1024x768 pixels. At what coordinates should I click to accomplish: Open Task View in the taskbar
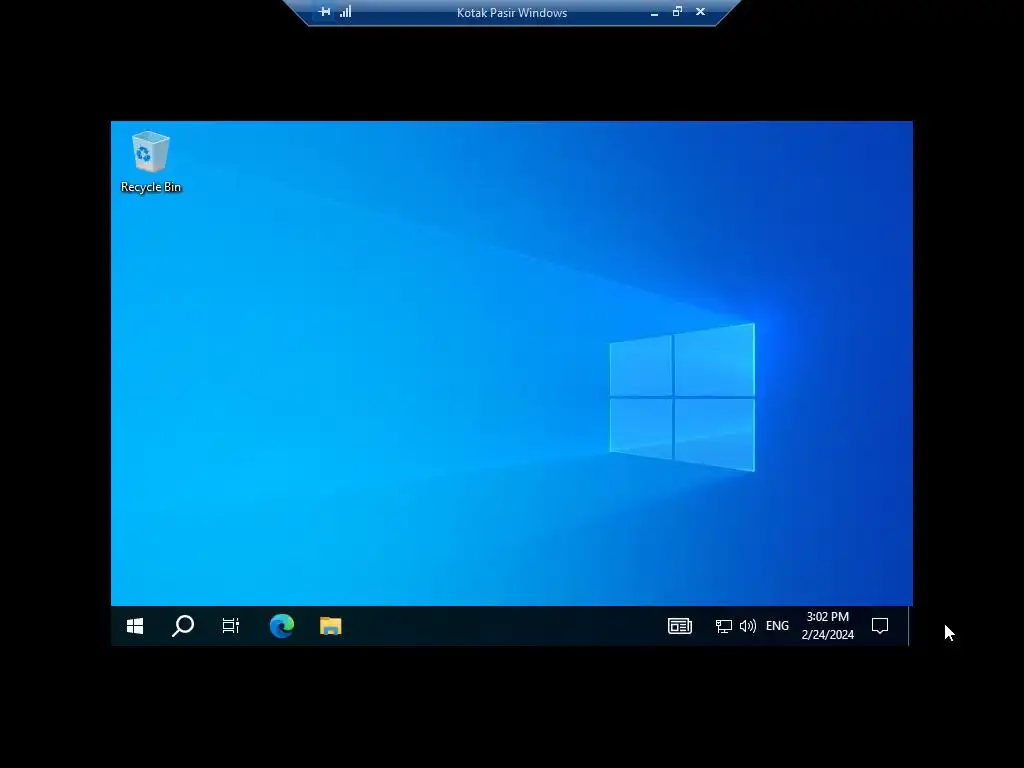click(x=231, y=626)
